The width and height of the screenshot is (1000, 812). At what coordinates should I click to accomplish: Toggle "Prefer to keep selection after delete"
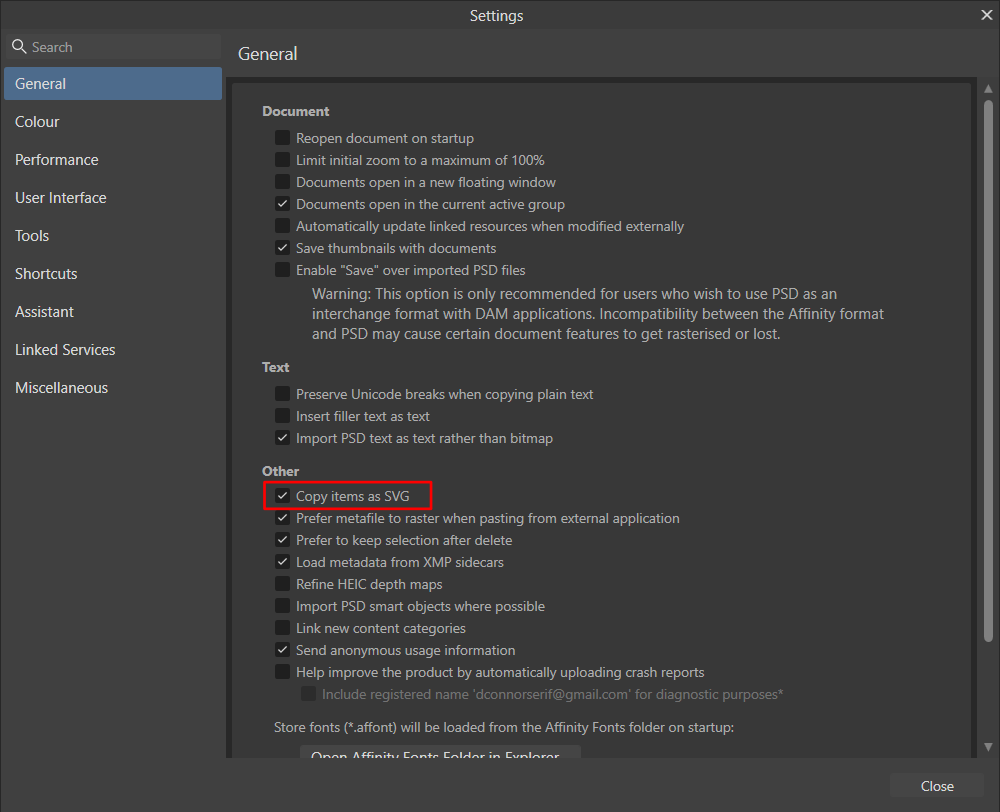282,540
